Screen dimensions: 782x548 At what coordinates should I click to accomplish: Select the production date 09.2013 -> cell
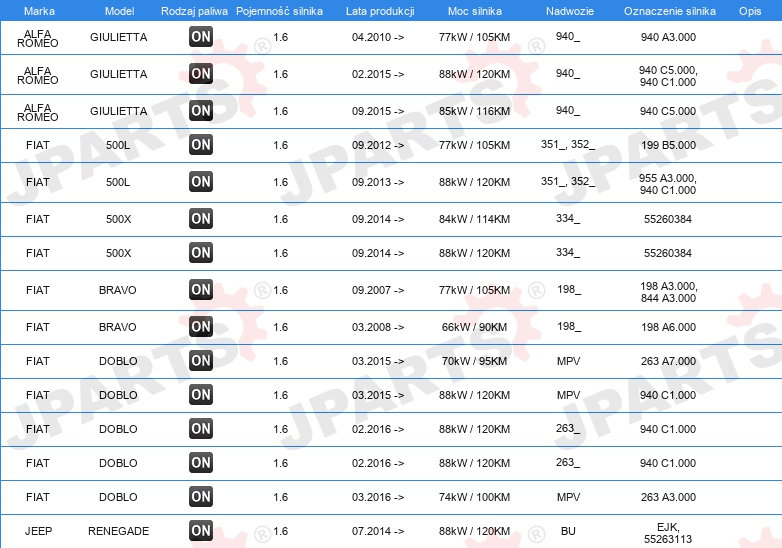click(x=378, y=182)
